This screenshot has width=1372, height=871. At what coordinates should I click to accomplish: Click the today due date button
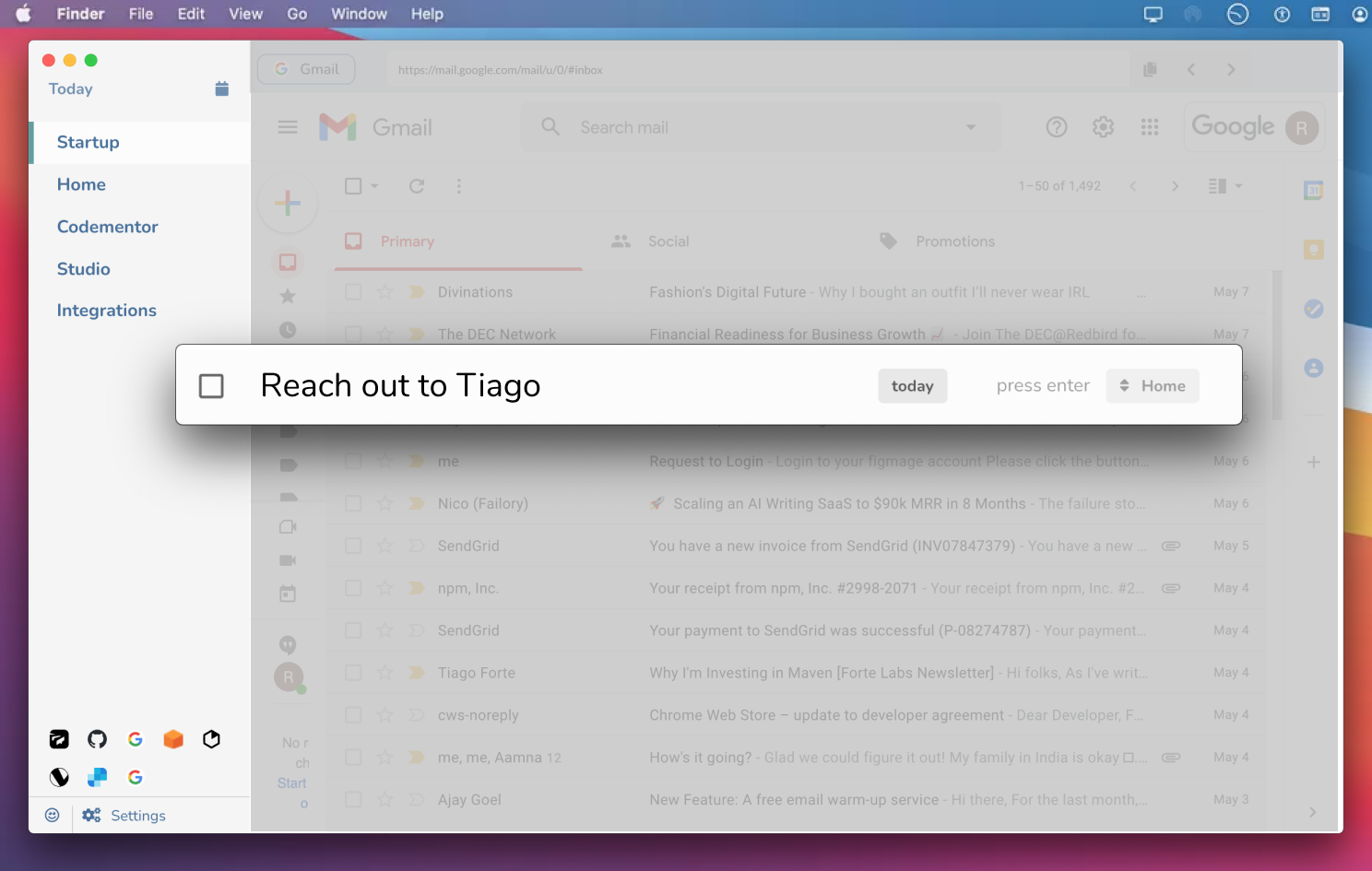[x=912, y=385]
